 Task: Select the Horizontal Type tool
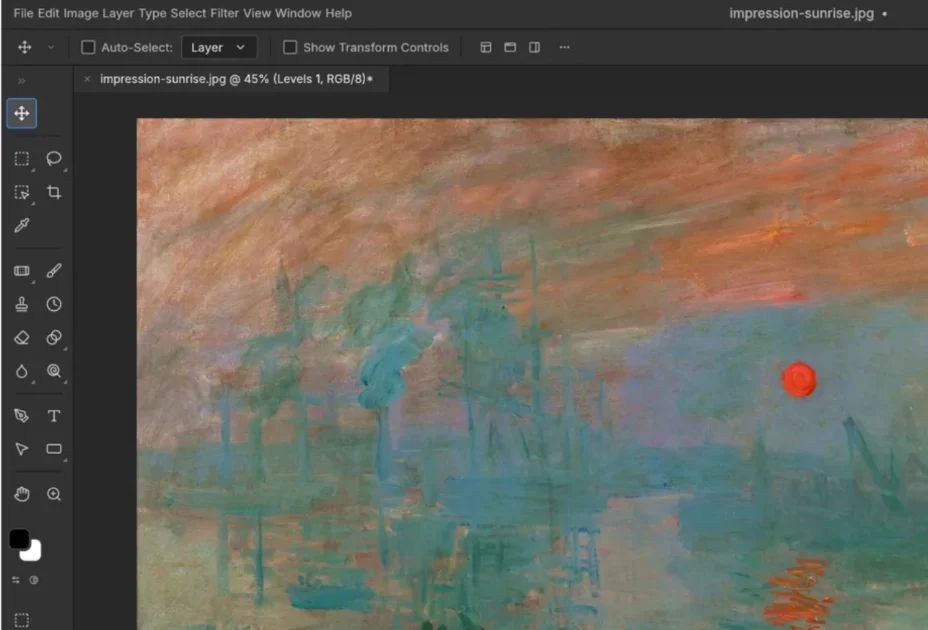[54, 416]
